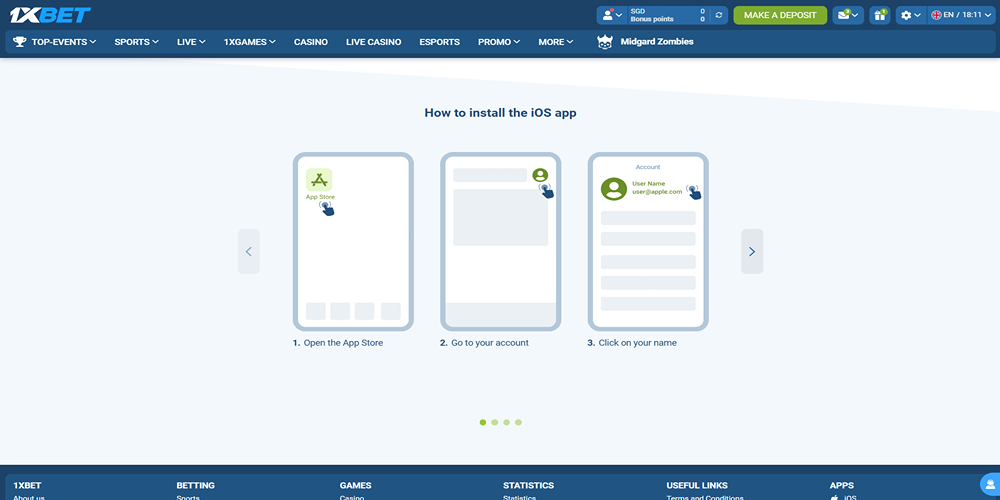Go back to previous carousel slide

(x=249, y=252)
